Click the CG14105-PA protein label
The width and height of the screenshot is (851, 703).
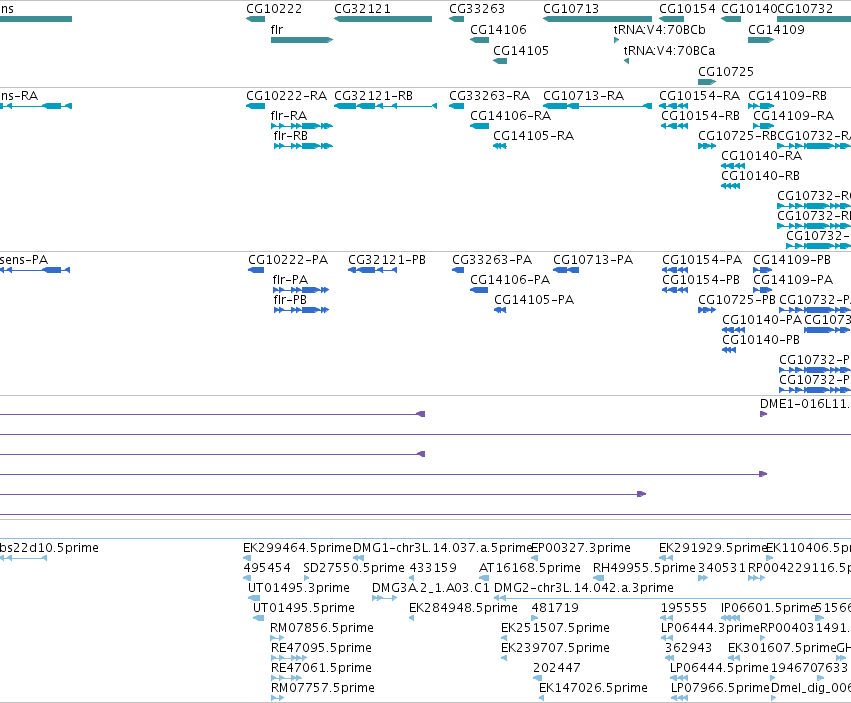(x=534, y=300)
